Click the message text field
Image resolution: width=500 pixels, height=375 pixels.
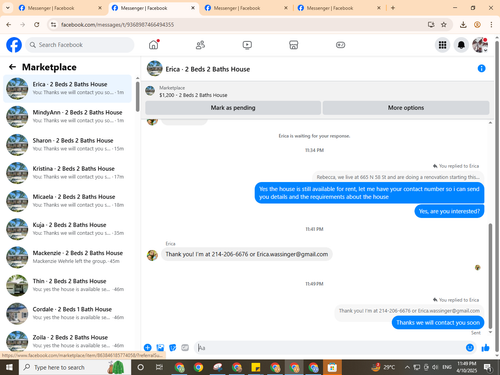coord(330,348)
